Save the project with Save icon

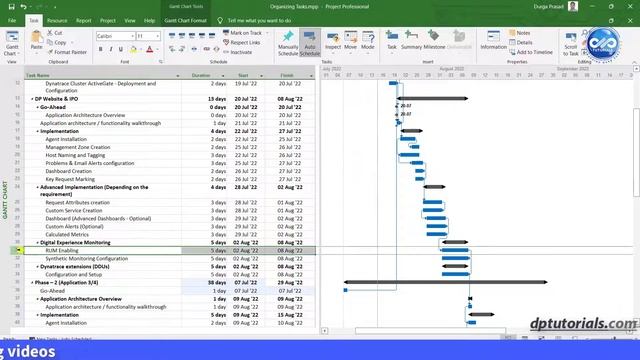[11, 7]
